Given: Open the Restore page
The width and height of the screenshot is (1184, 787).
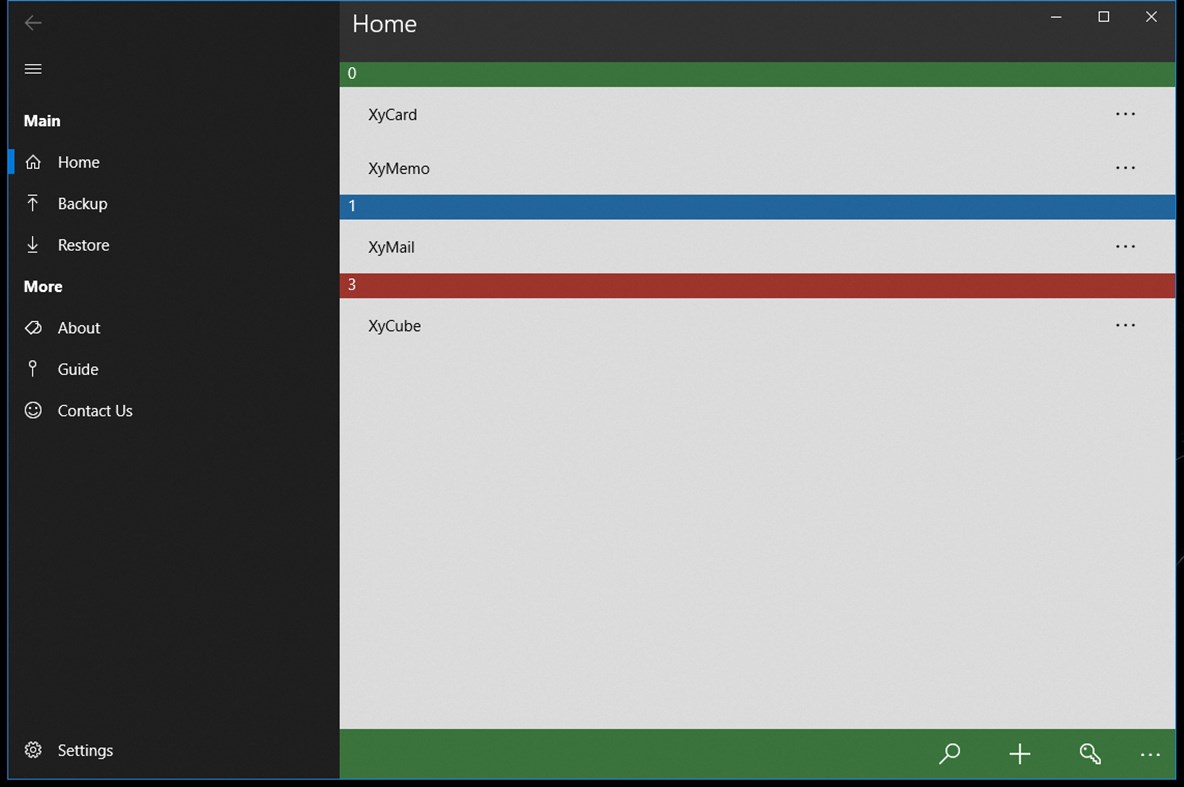Looking at the screenshot, I should point(174,245).
